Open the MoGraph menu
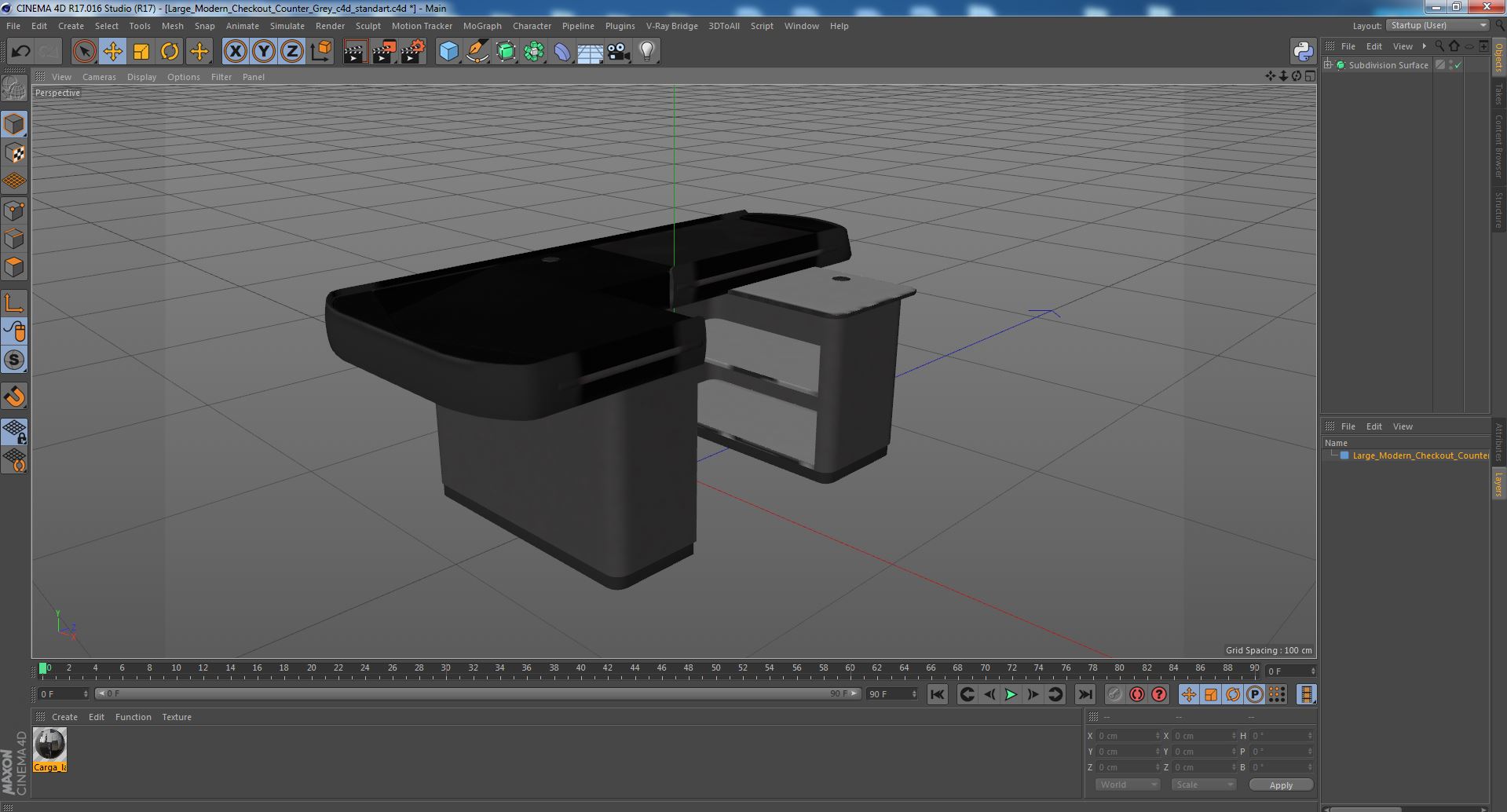Screen dimensions: 1507x812 [482, 26]
